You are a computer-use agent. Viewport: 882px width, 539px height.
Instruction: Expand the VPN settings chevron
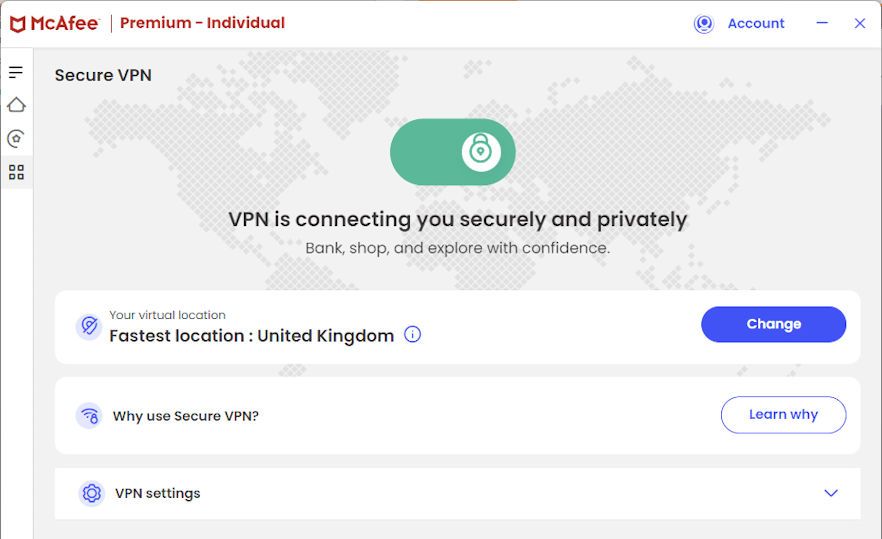click(x=830, y=493)
